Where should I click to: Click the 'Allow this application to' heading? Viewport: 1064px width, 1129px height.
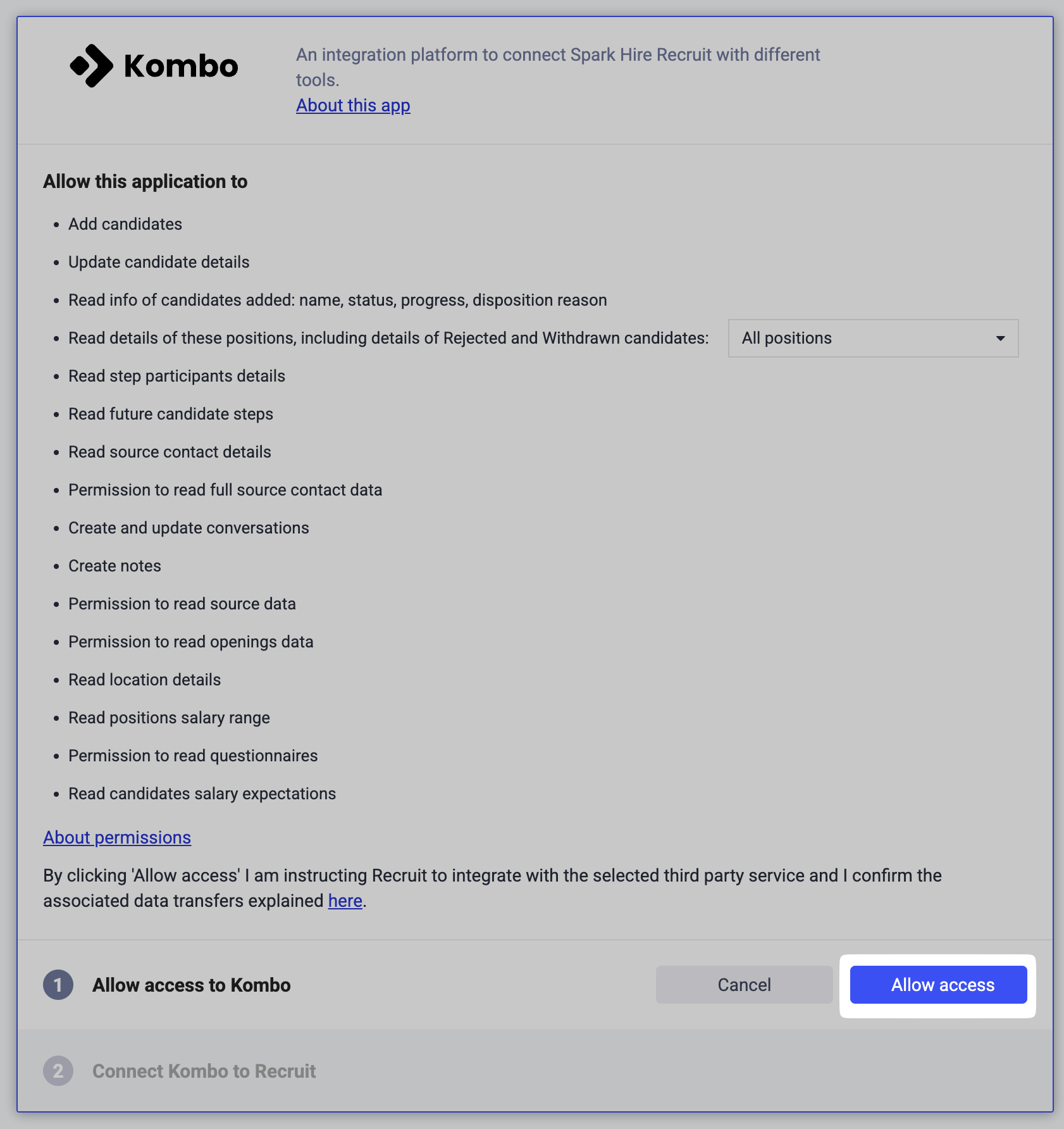click(145, 182)
